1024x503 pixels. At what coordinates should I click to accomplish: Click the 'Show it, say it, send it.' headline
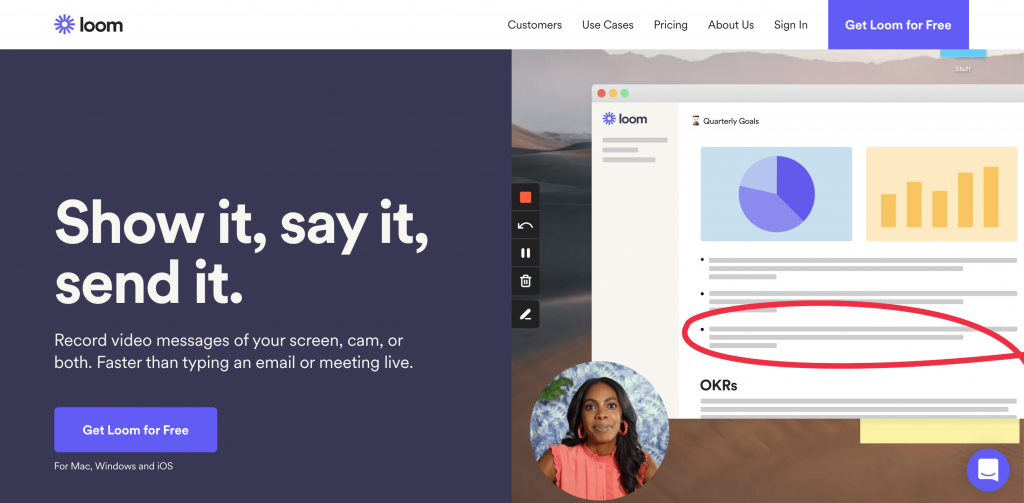tap(242, 252)
